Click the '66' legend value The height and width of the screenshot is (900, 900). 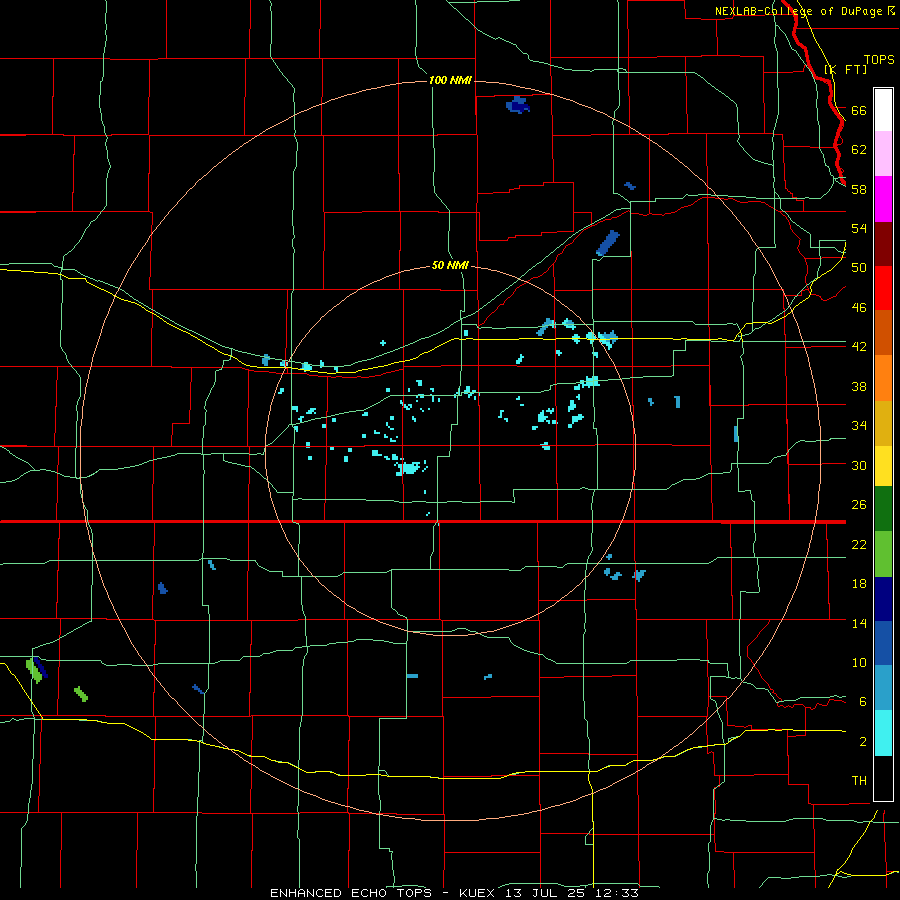pyautogui.click(x=859, y=110)
